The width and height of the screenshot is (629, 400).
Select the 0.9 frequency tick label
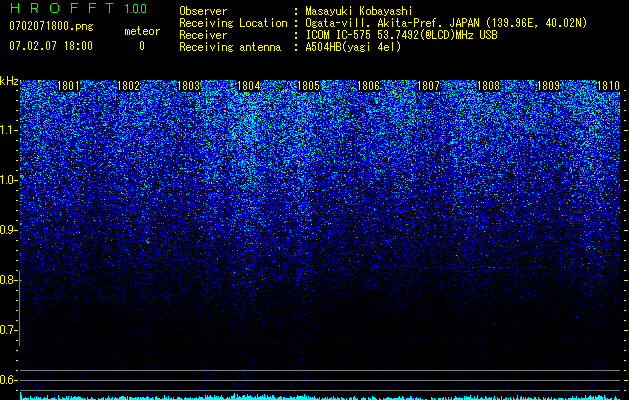(x=8, y=230)
